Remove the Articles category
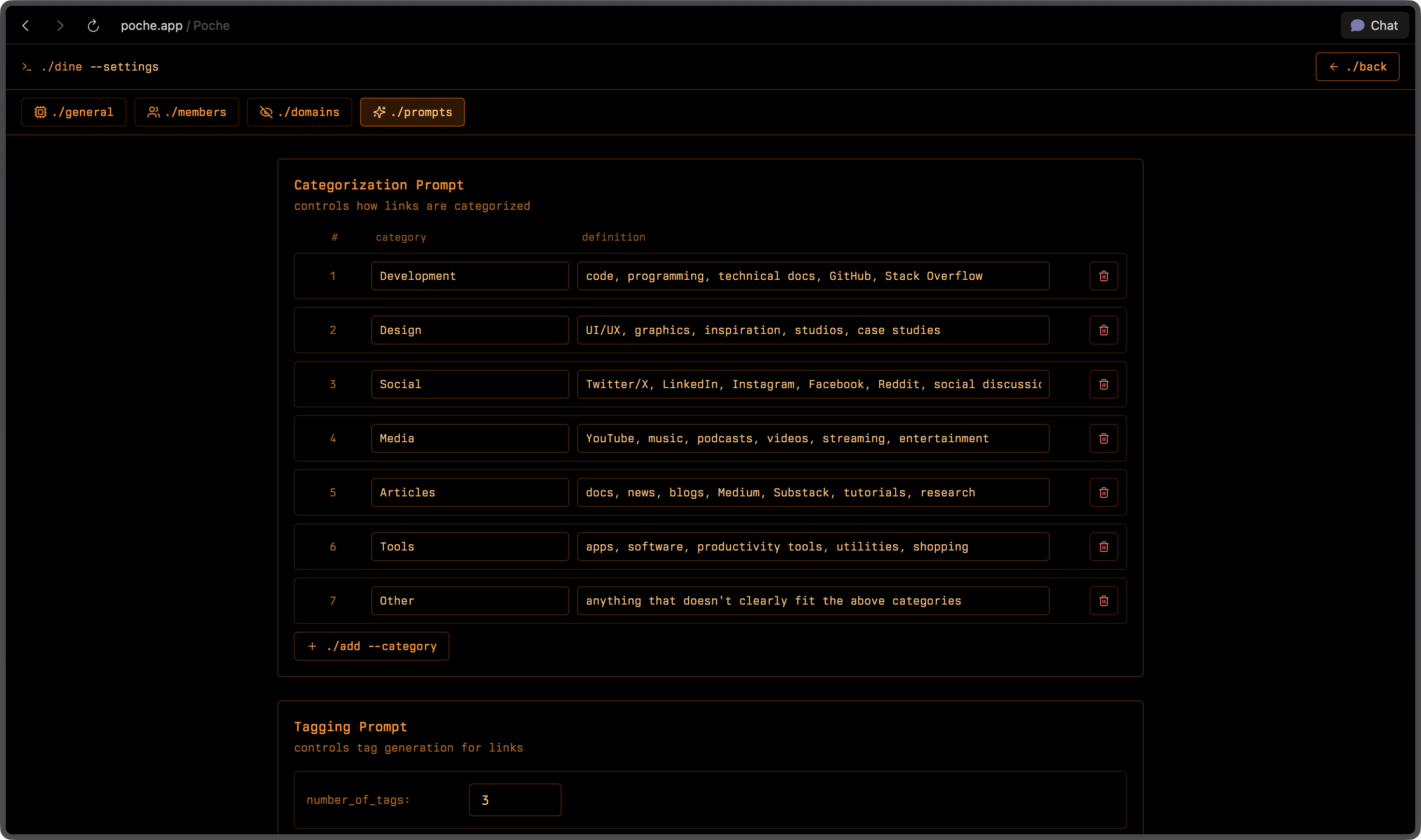The width and height of the screenshot is (1421, 840). [x=1103, y=492]
